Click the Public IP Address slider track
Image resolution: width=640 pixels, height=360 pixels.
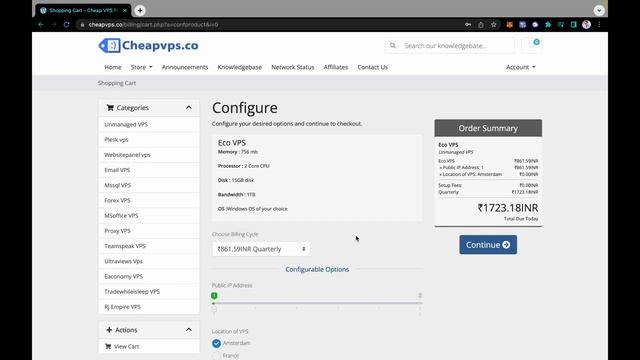(x=317, y=303)
